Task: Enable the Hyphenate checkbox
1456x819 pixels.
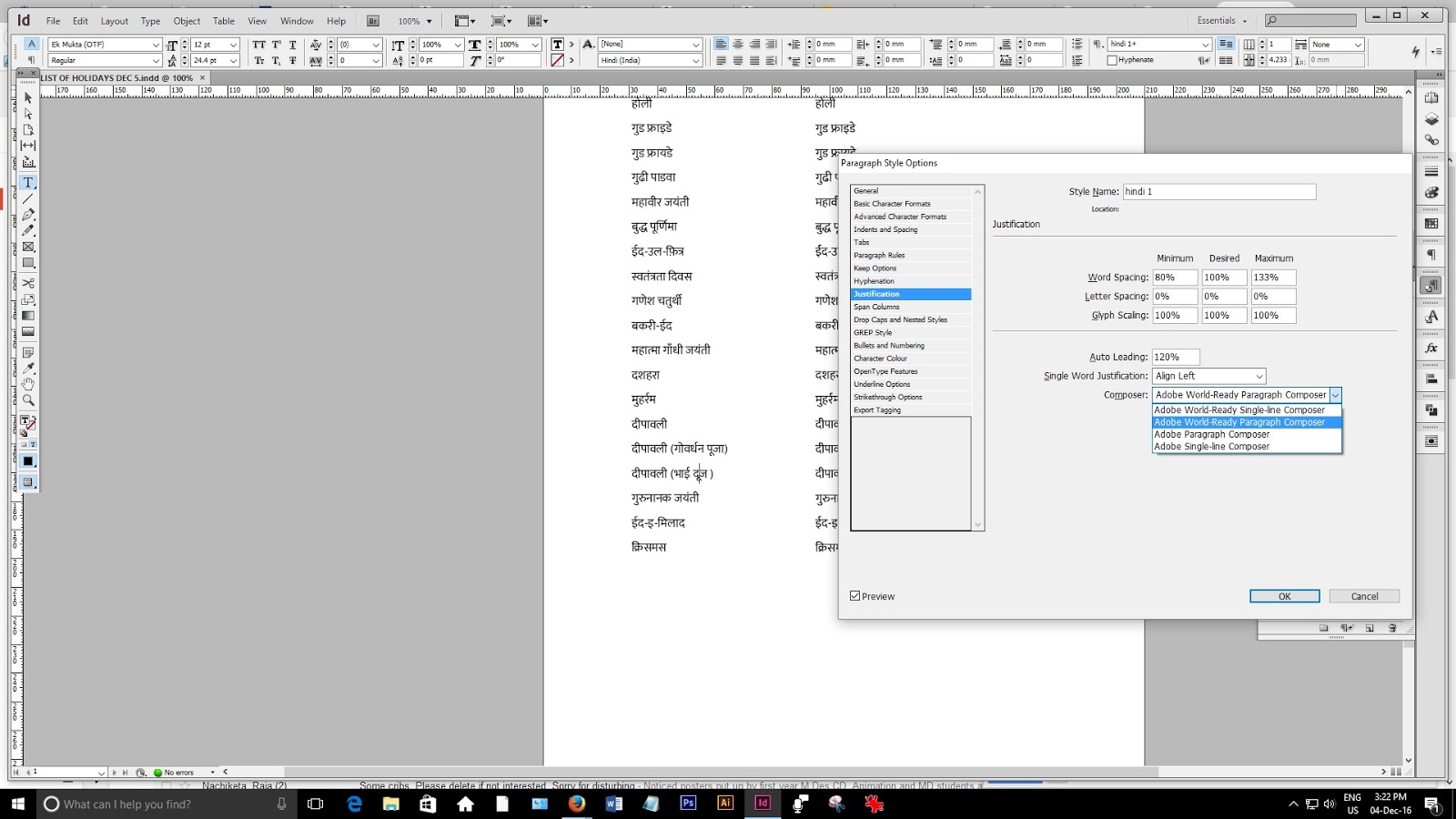Action: [x=1112, y=60]
